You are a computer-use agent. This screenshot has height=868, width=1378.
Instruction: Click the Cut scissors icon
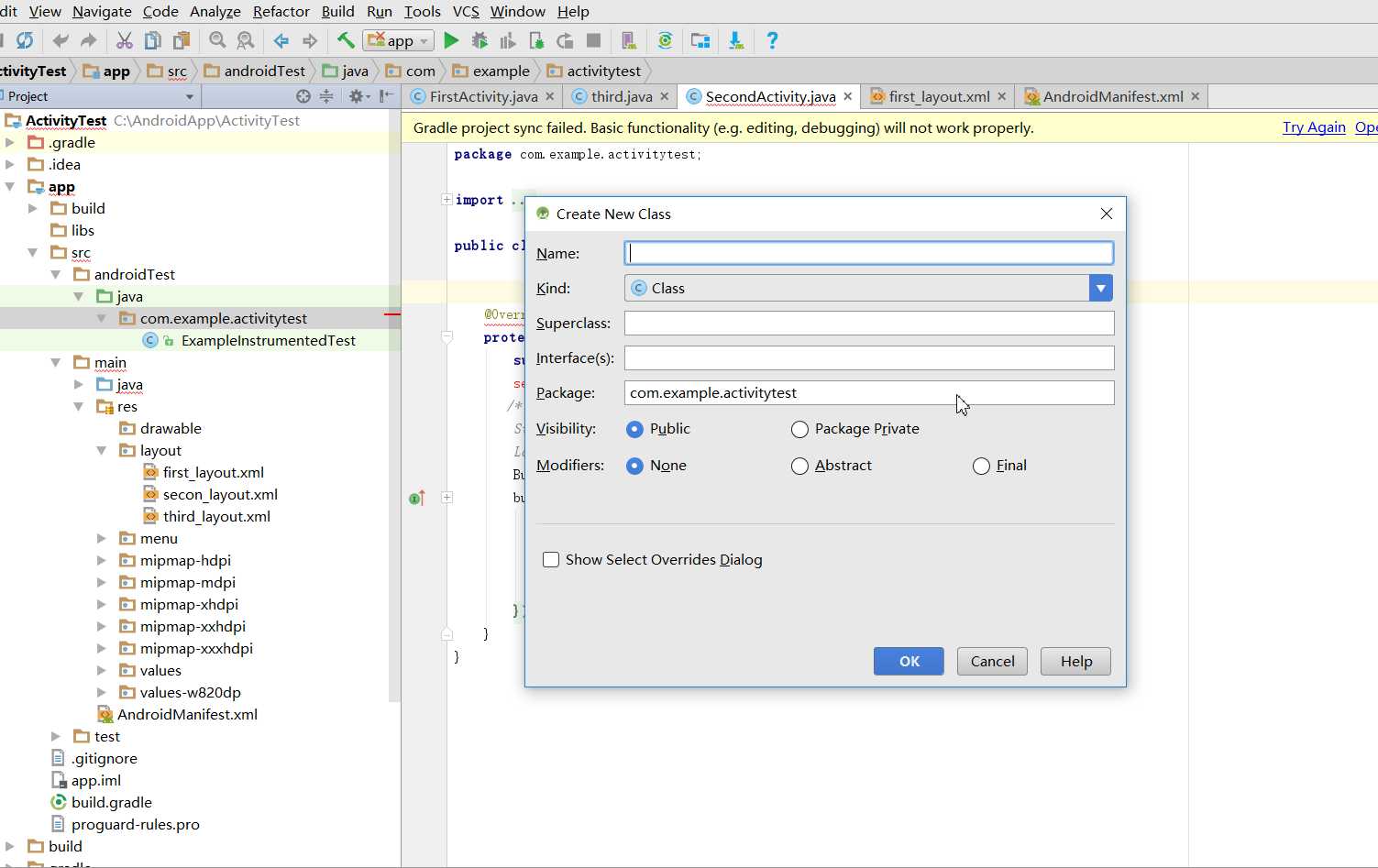125,40
